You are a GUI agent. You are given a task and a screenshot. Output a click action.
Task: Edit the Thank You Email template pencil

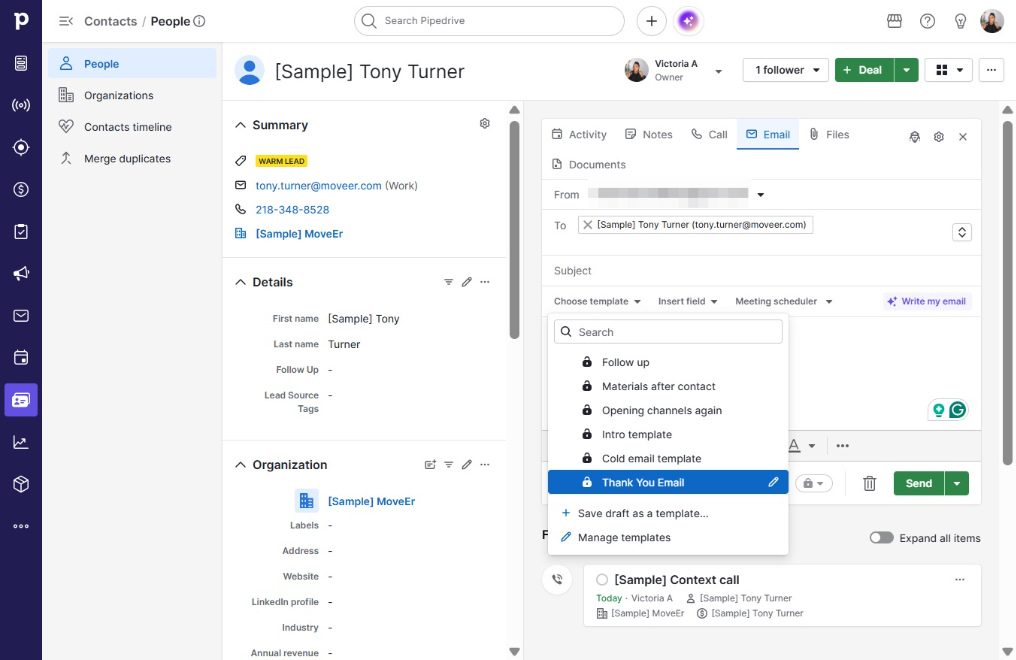pos(773,482)
